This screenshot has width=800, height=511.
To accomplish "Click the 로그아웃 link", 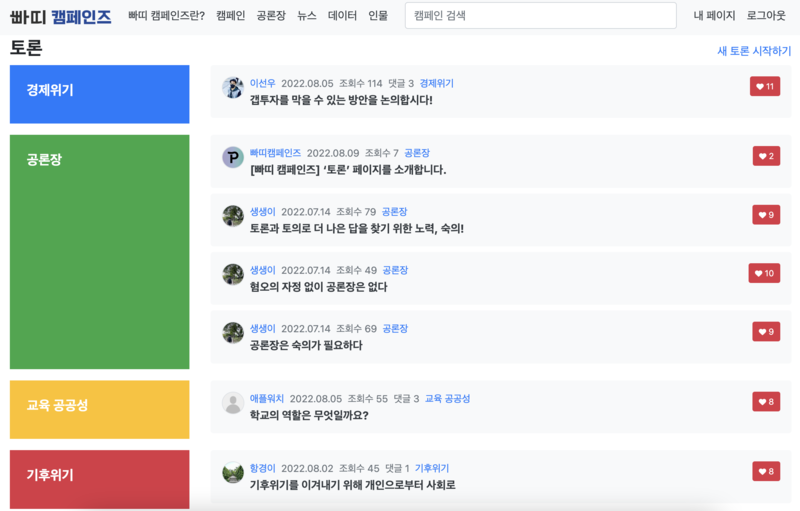I will pos(766,16).
